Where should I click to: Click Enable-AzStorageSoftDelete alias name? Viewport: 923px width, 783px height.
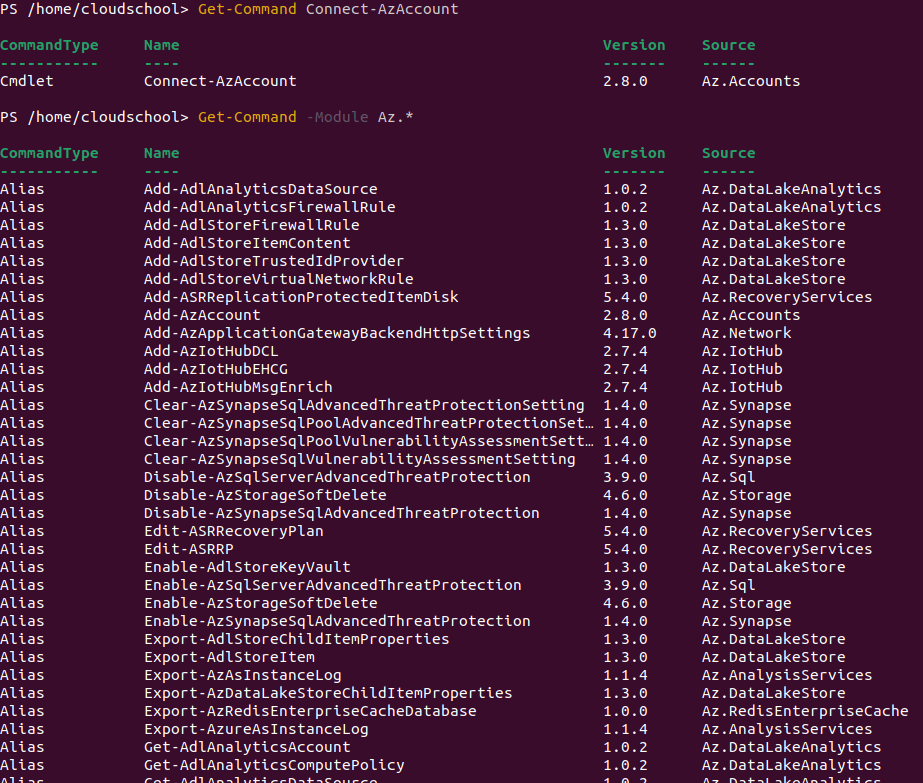click(261, 603)
